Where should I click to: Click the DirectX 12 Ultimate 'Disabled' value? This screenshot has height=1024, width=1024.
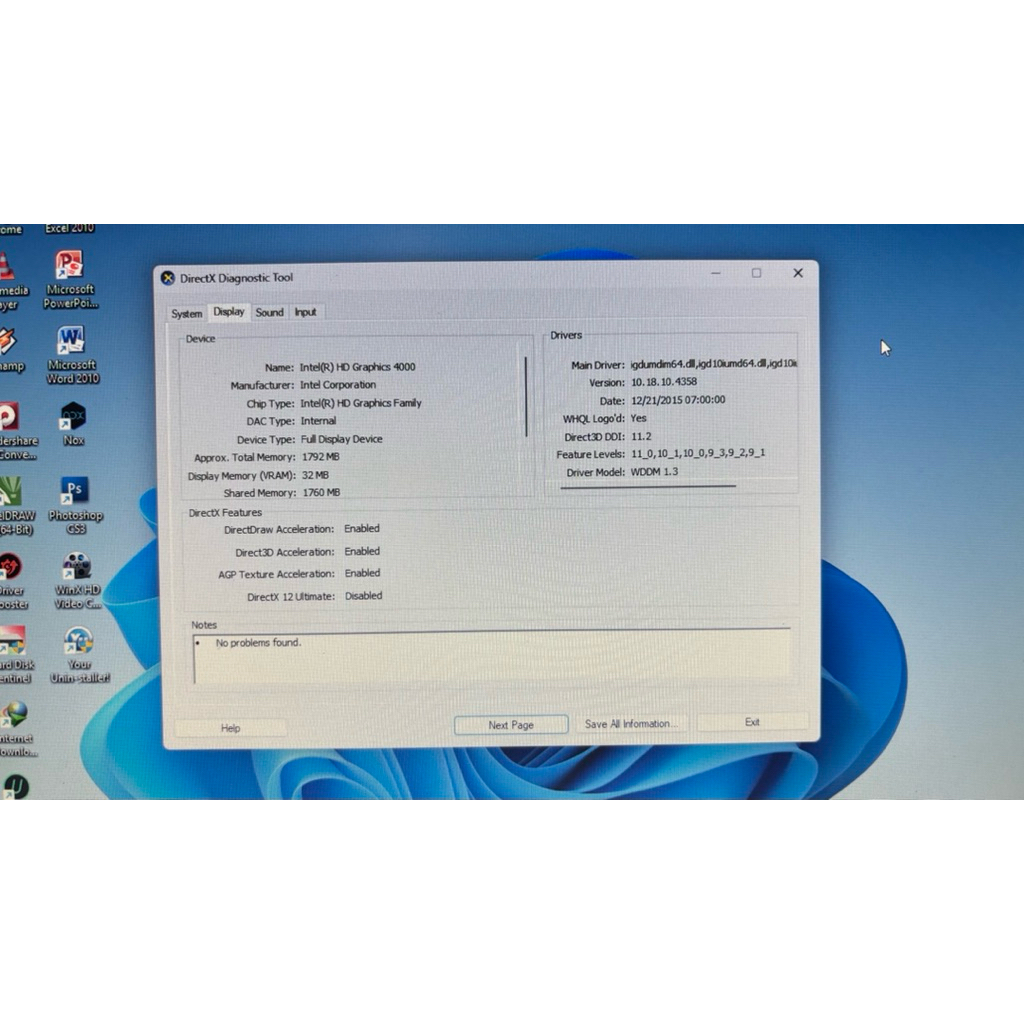coord(363,596)
